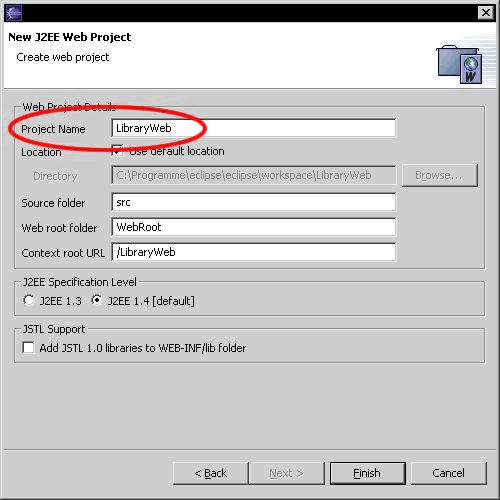
Task: Focus the Source folder text field
Action: tap(254, 202)
